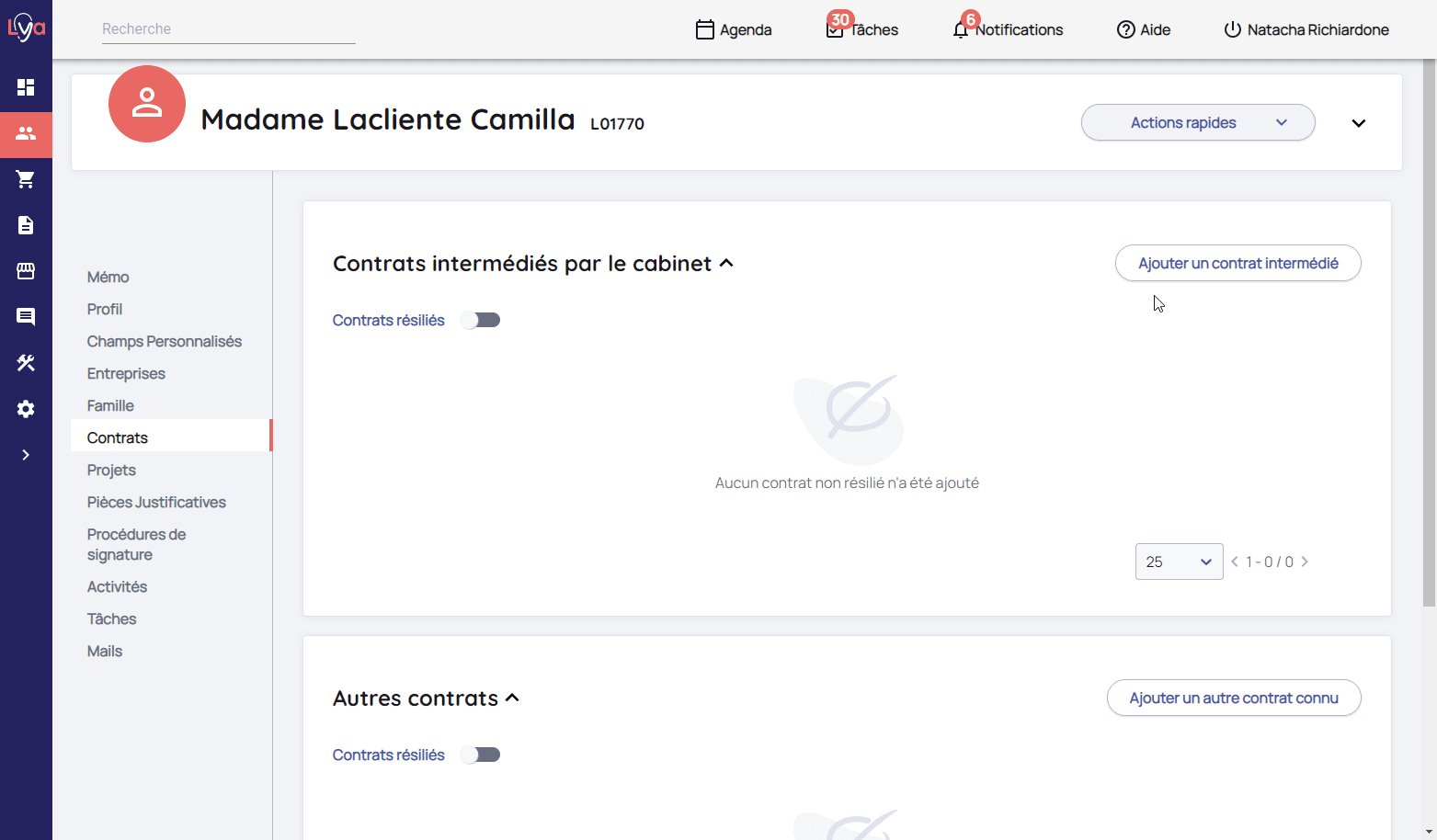The width and height of the screenshot is (1437, 840).
Task: Click client code L01770
Action: tap(617, 124)
